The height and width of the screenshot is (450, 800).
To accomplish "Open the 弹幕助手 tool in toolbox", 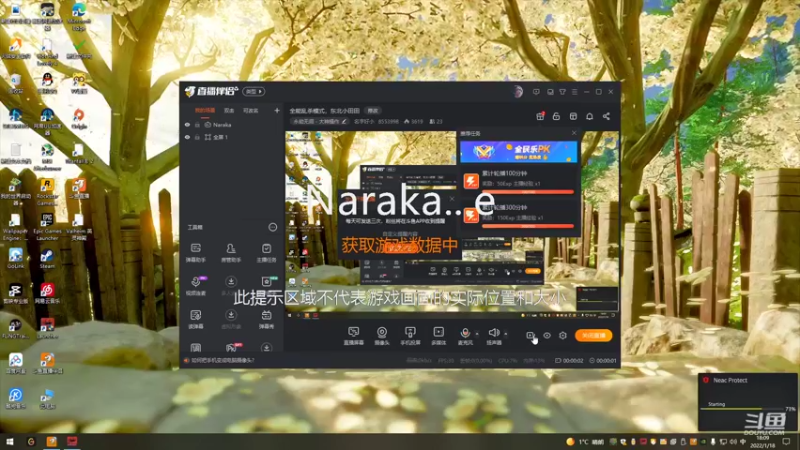I will [195, 253].
